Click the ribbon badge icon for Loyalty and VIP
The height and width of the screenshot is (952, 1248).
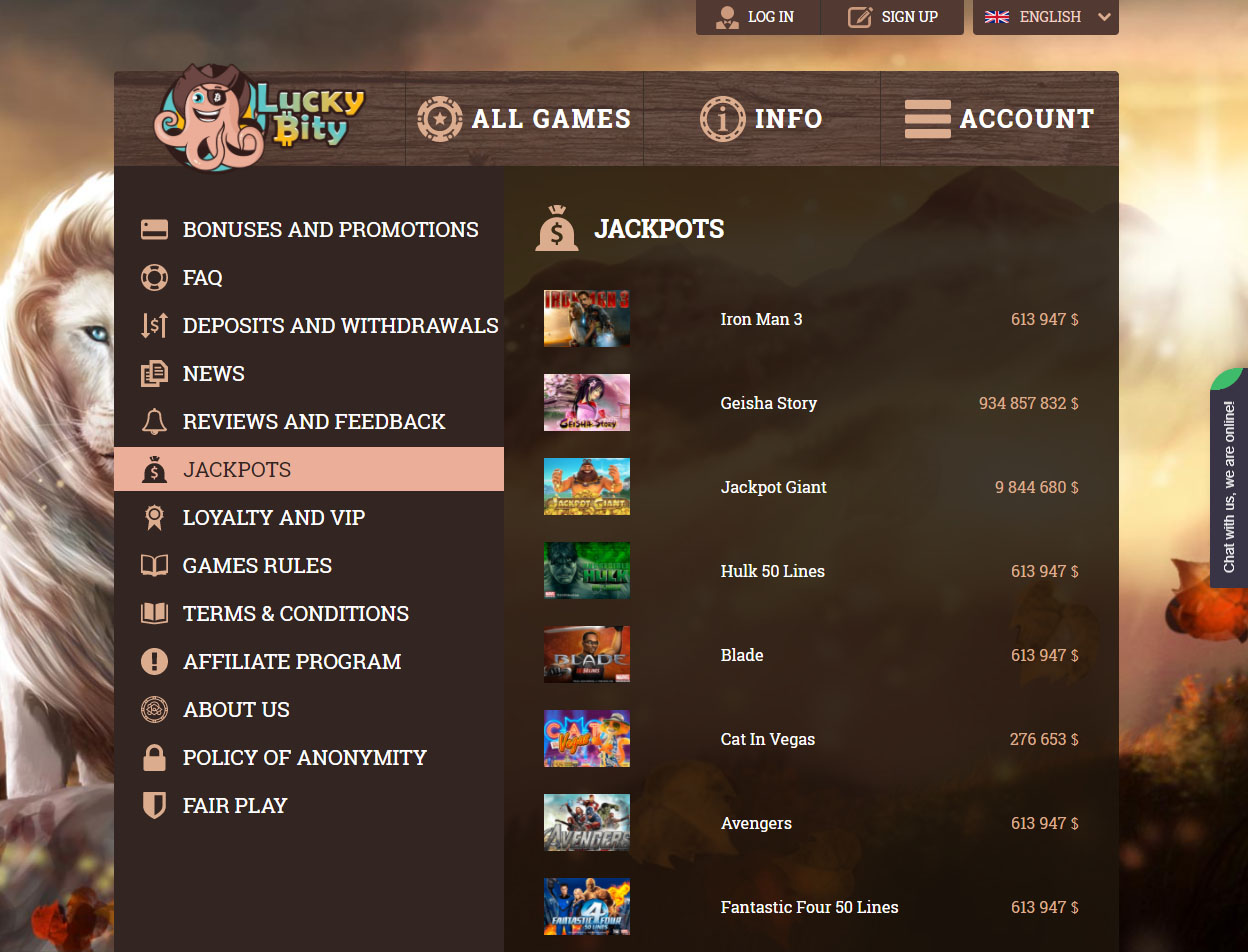pos(154,518)
